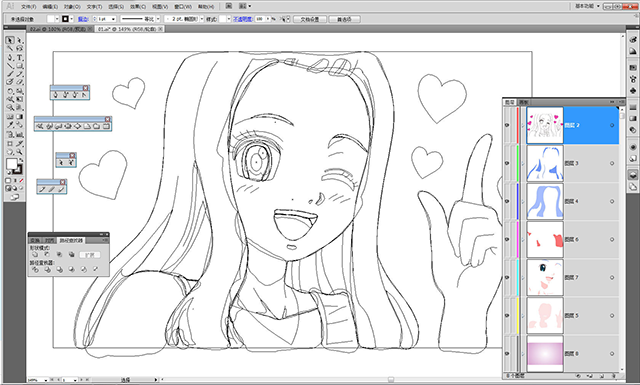Viewport: 640px width, 385px height.
Task: Select the Rotate tool
Action: [x=10, y=91]
